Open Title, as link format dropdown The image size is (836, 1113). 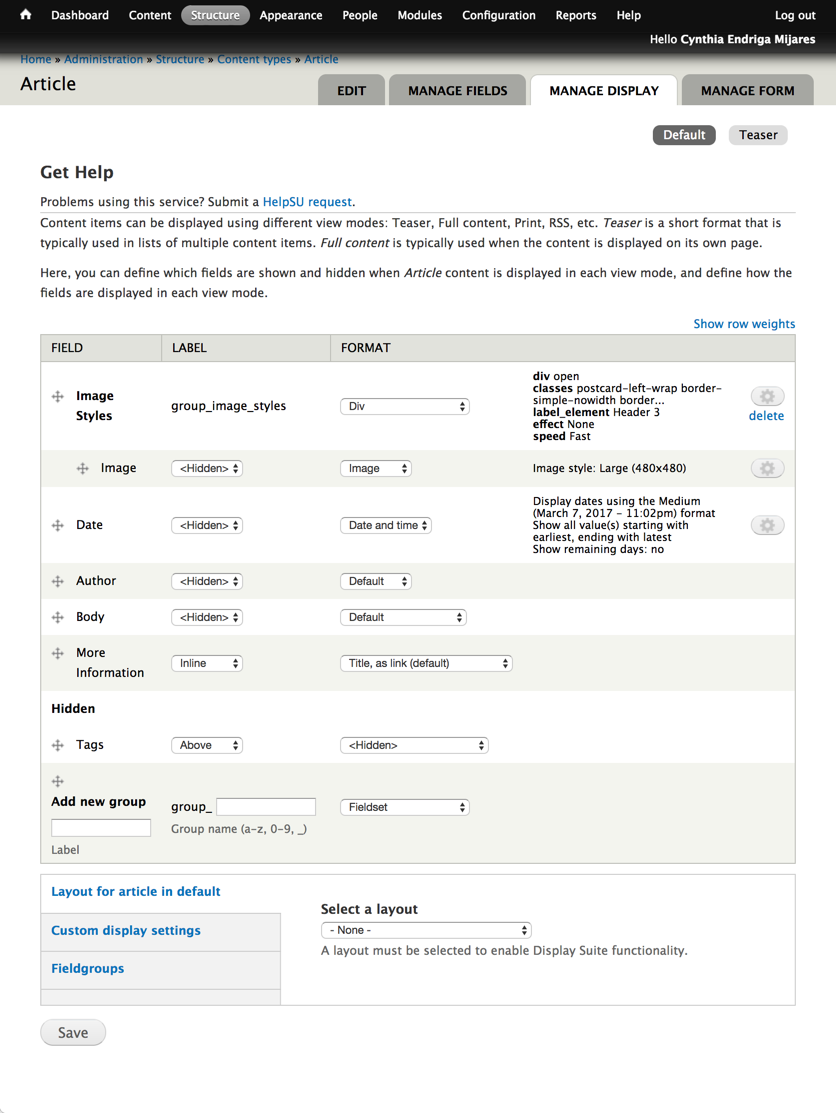click(427, 664)
